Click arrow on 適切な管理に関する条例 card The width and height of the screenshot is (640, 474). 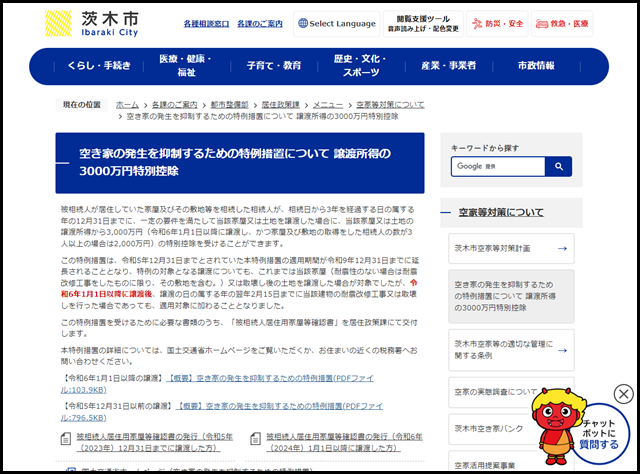click(562, 350)
